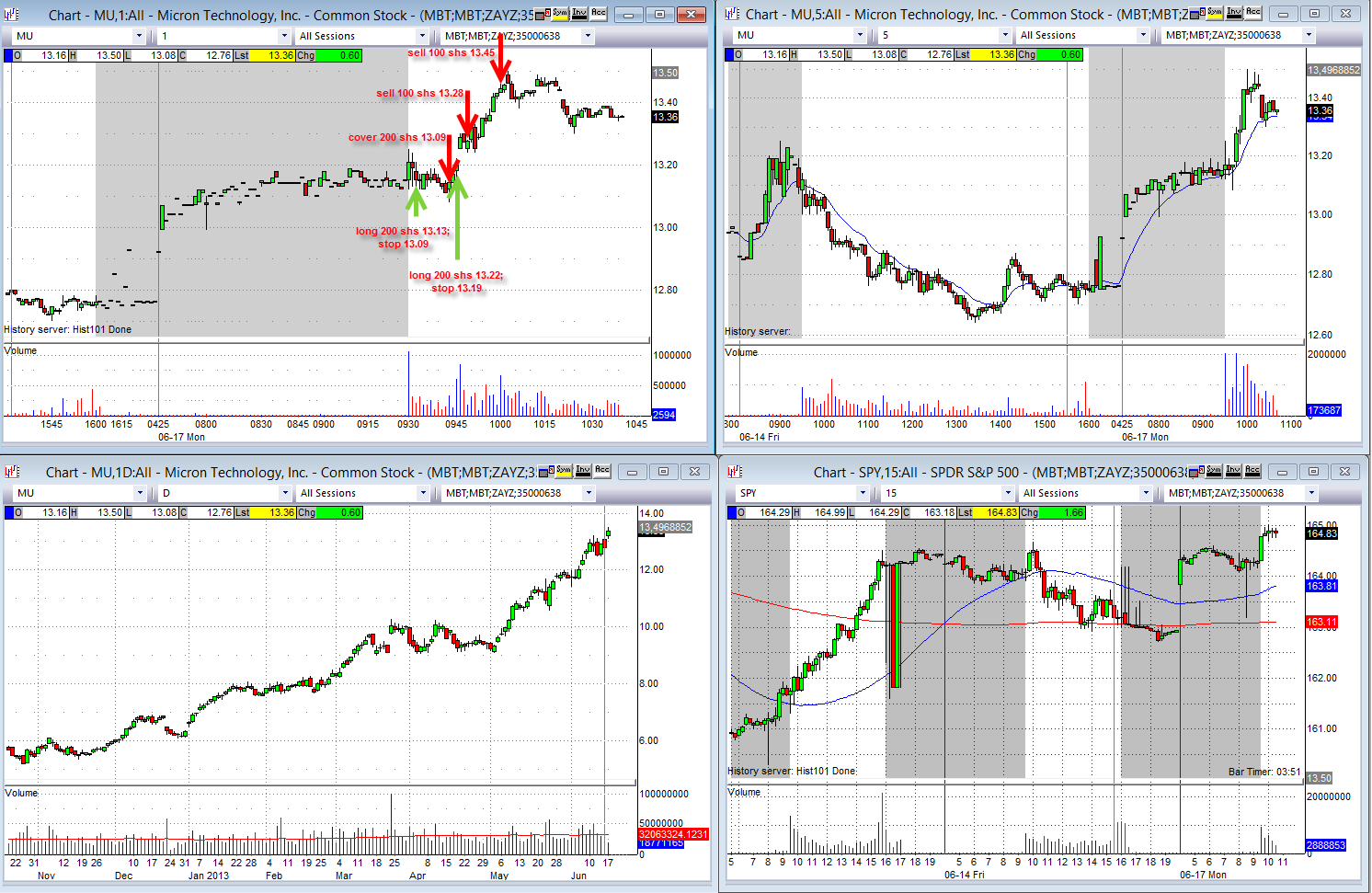
Task: Open the interval dropdown showing 15 in the SPY chart
Action: (x=1008, y=493)
